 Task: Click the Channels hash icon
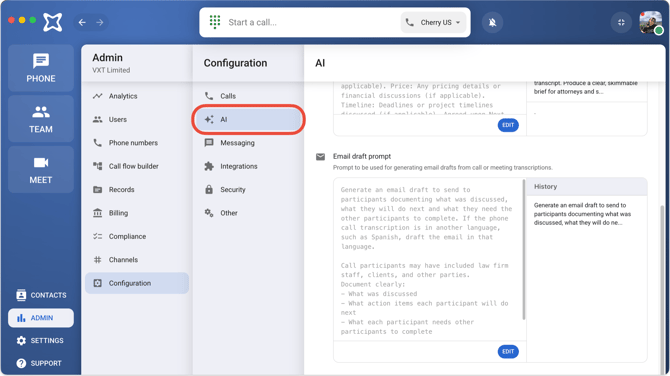tap(97, 260)
